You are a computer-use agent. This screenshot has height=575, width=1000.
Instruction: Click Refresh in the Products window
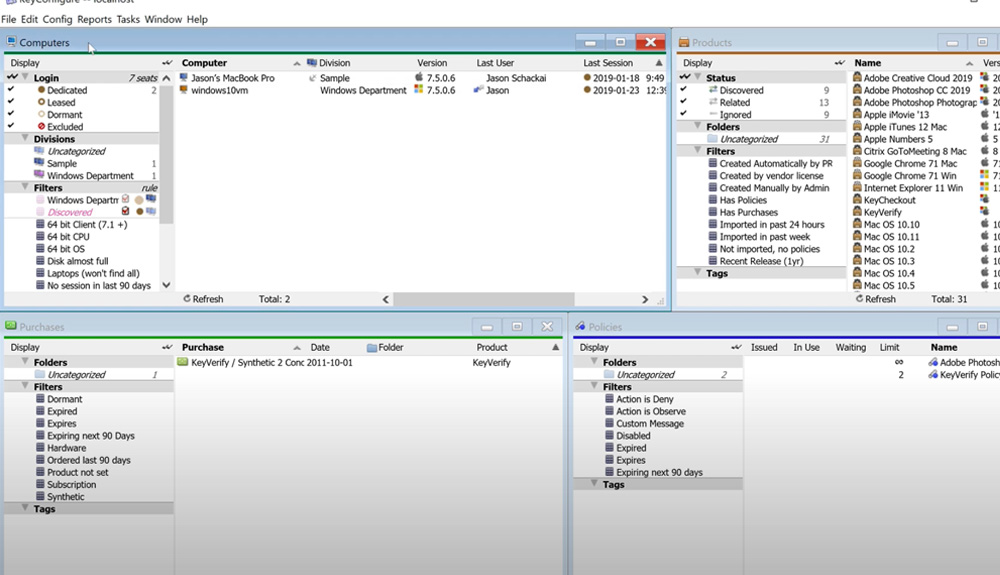point(876,298)
